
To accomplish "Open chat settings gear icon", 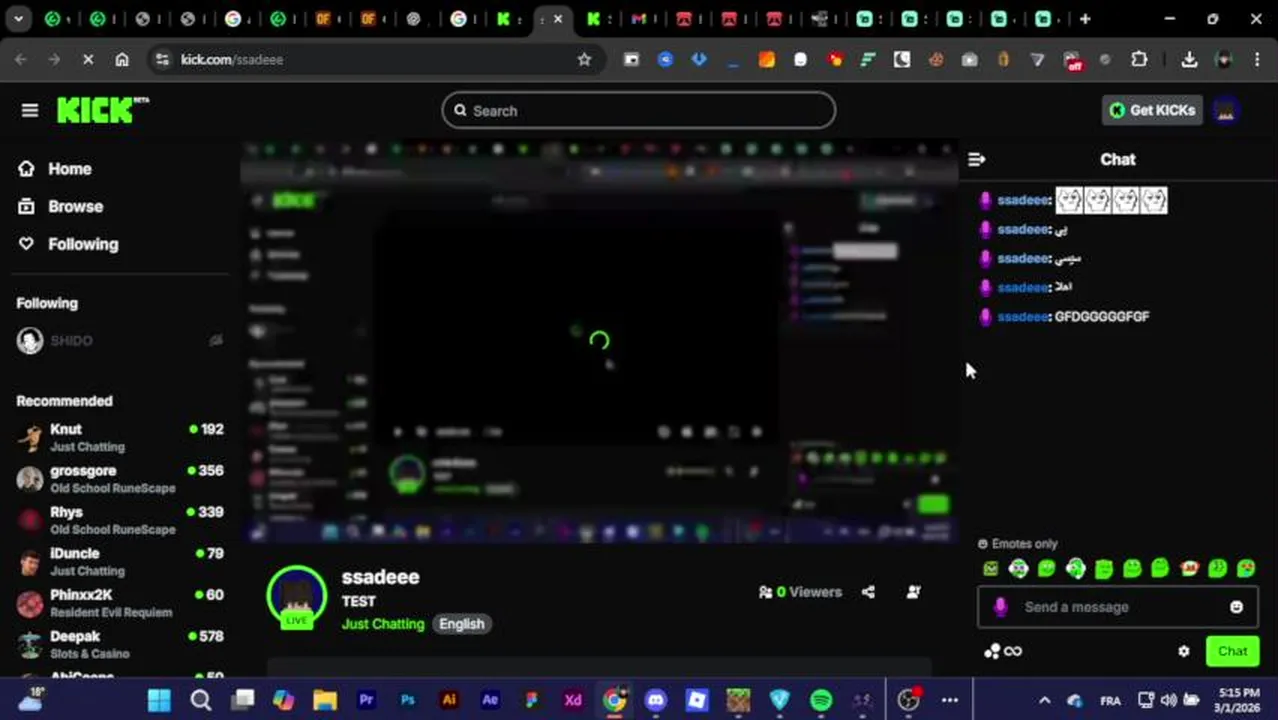I will click(1184, 651).
